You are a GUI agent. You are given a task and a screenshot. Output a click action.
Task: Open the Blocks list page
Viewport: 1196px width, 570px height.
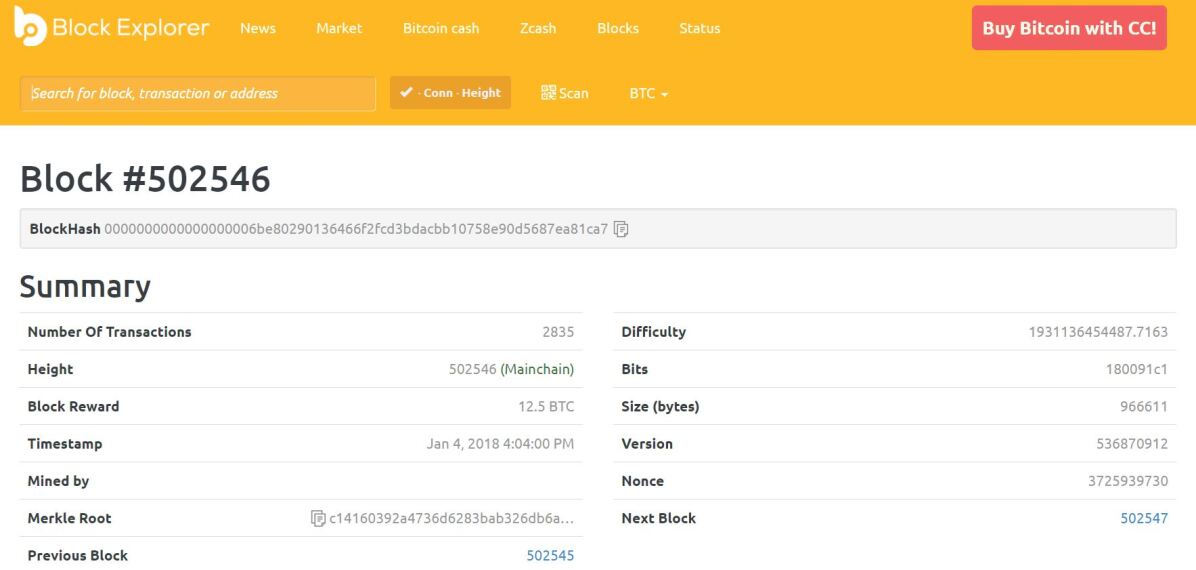point(618,28)
